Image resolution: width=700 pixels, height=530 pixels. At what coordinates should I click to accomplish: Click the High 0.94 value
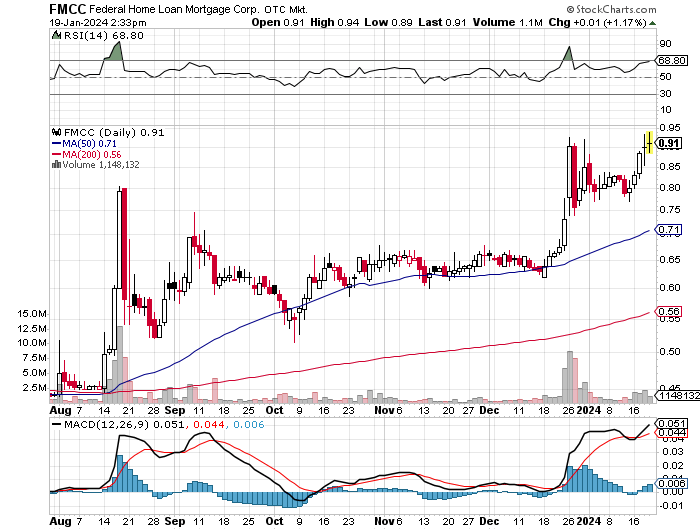point(334,22)
